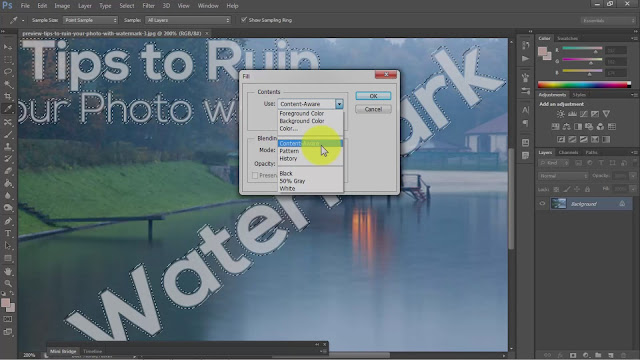640x360 pixels.
Task: Open the Layers panel flyout menu
Action: [x=634, y=152]
